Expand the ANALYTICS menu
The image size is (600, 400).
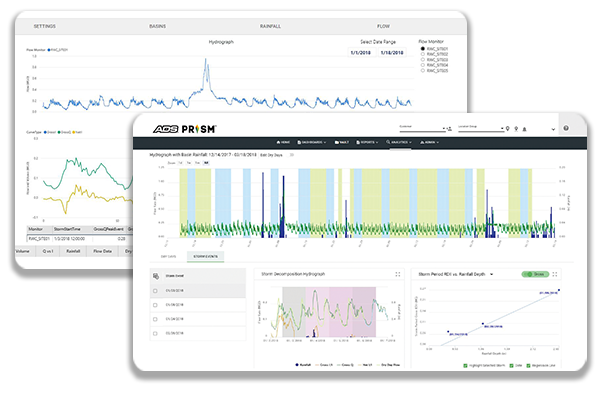pyautogui.click(x=399, y=142)
